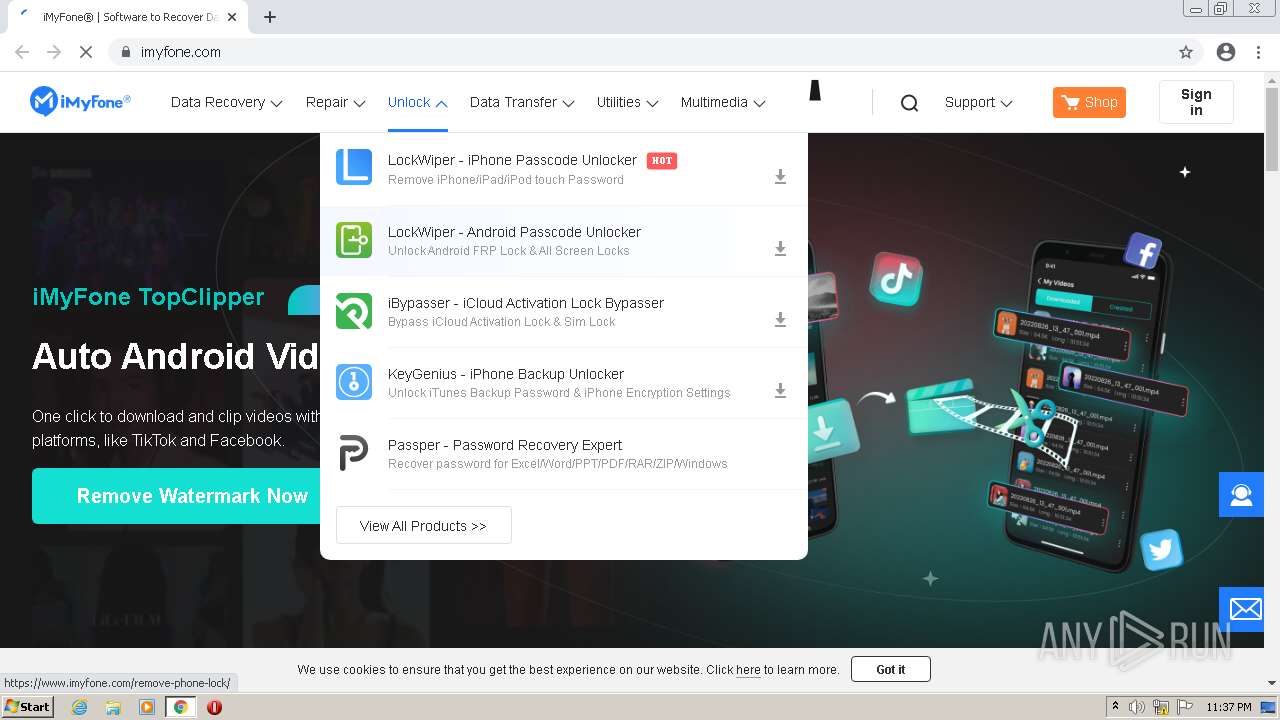The image size is (1280, 720).
Task: Open the live chat support icon
Action: coord(1242,495)
